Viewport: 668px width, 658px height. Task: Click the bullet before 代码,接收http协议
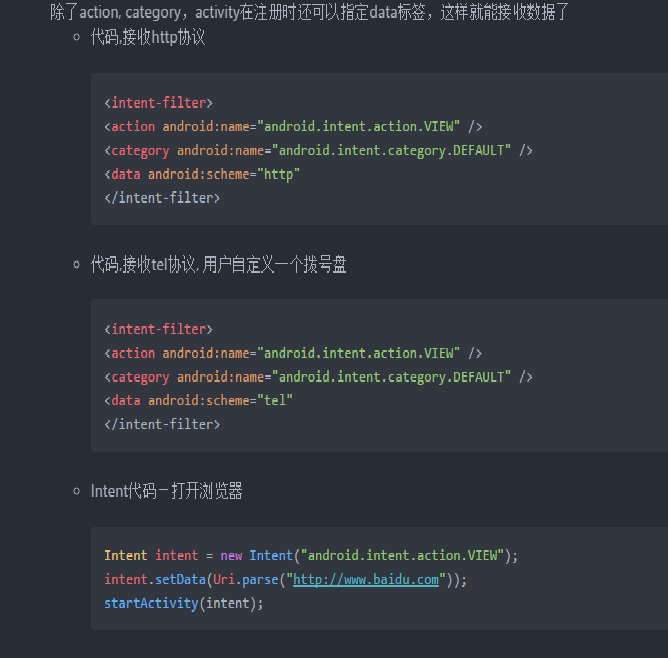[x=77, y=37]
